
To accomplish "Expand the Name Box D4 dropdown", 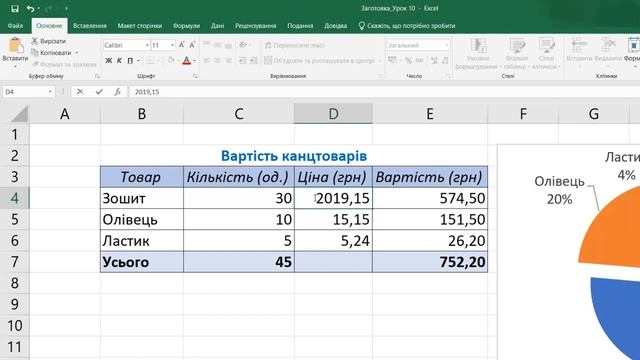I will click(x=50, y=92).
